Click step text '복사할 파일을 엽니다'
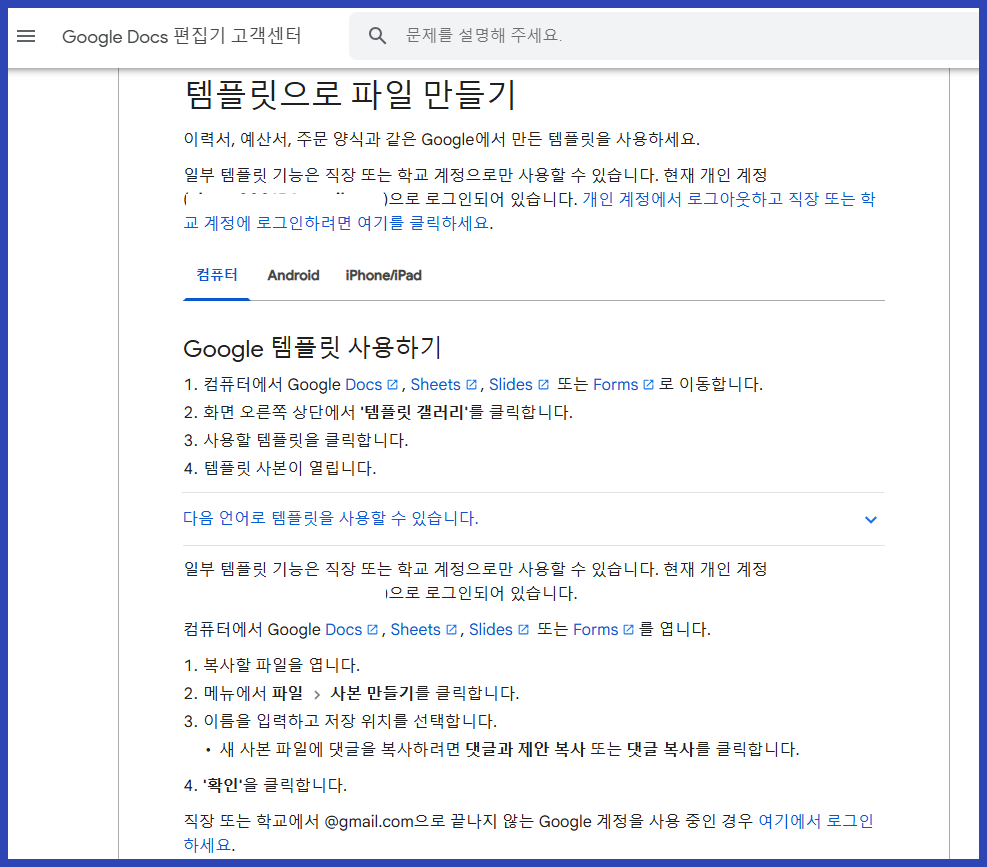Image resolution: width=987 pixels, height=867 pixels. pos(281,665)
